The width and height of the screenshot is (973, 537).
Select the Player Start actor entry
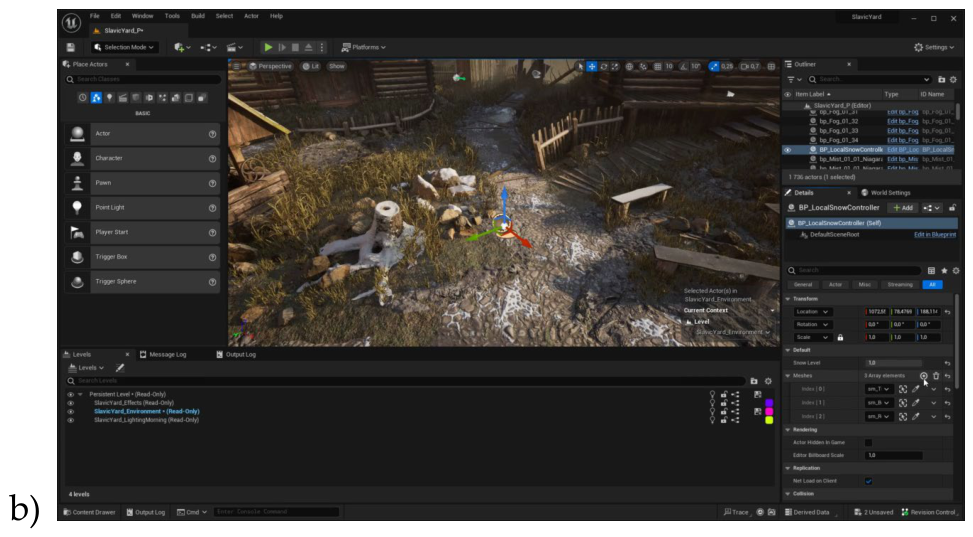[x=143, y=232]
